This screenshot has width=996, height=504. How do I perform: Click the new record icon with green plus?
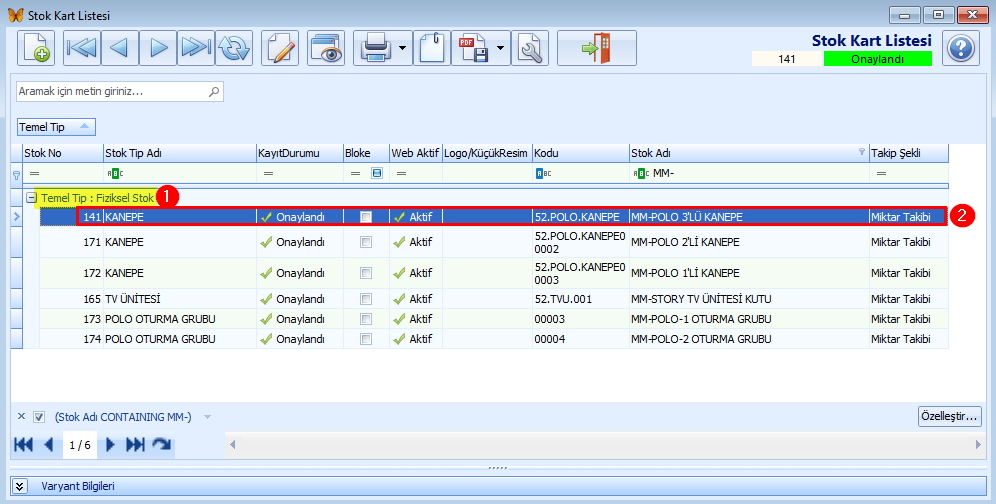pos(36,48)
